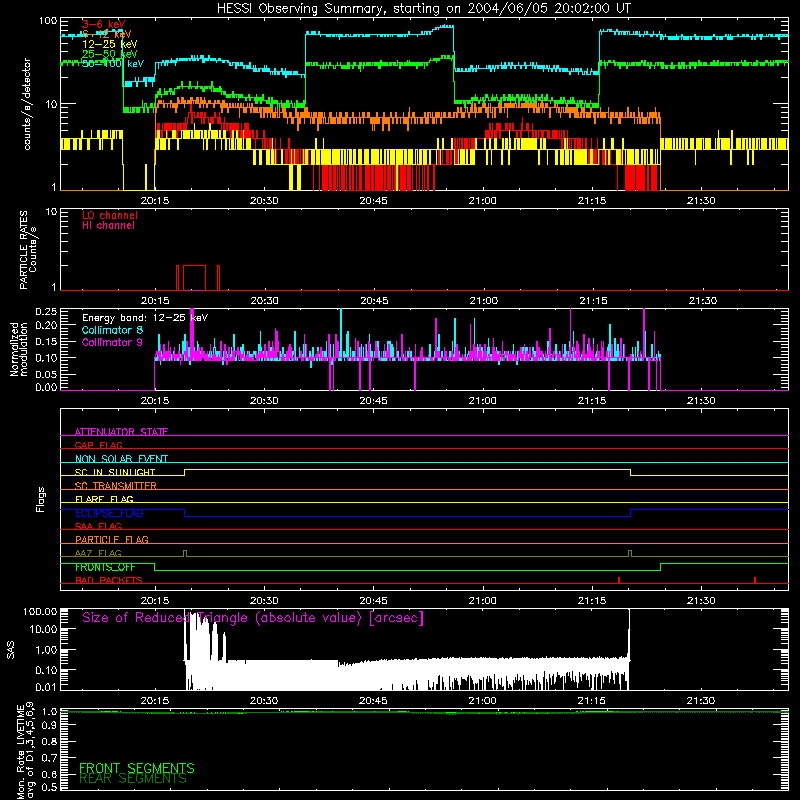Click the Energy band: 12-25 keV label
Screen dimensions: 800x800
click(145, 318)
